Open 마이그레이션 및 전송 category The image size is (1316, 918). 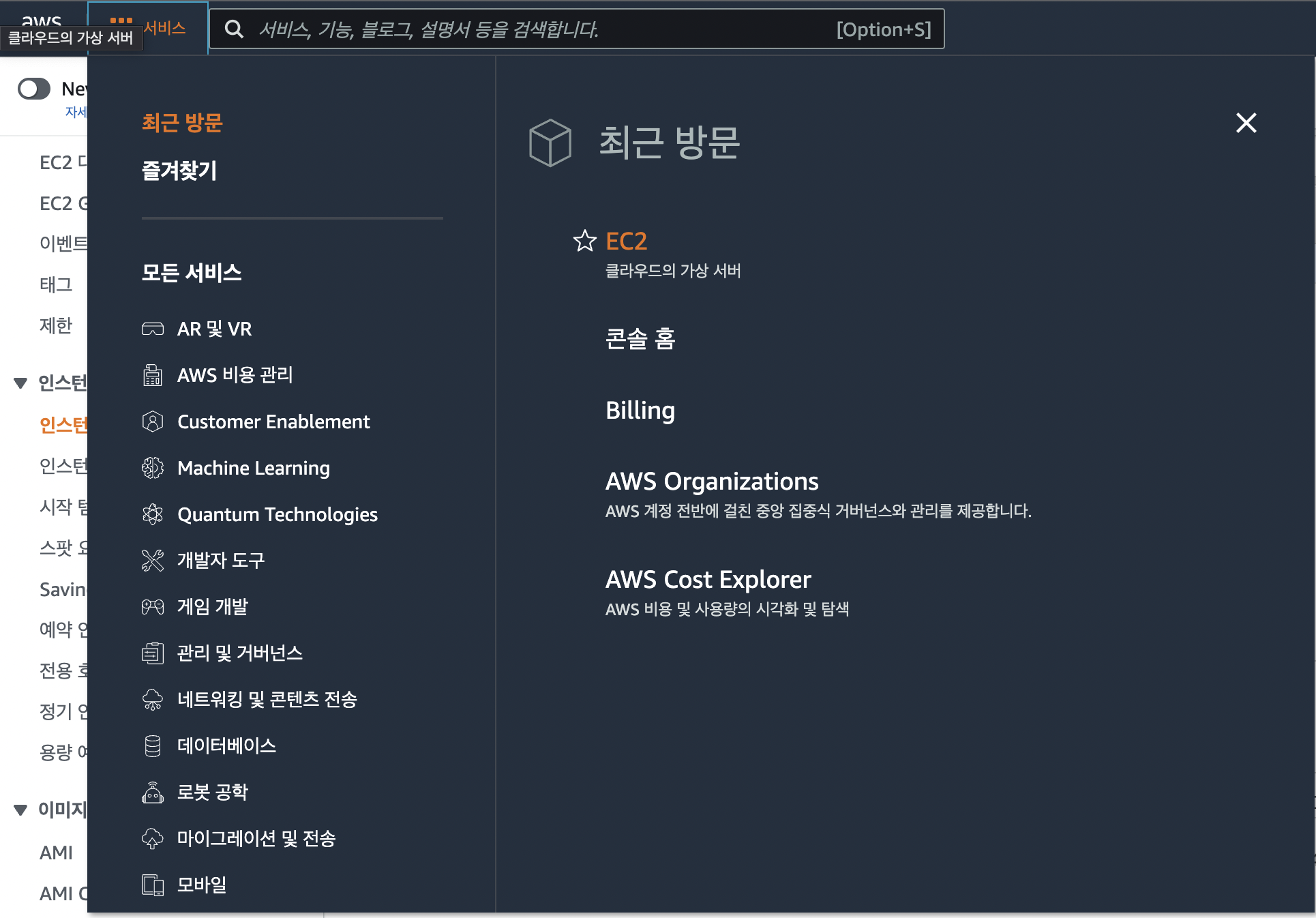[x=256, y=839]
